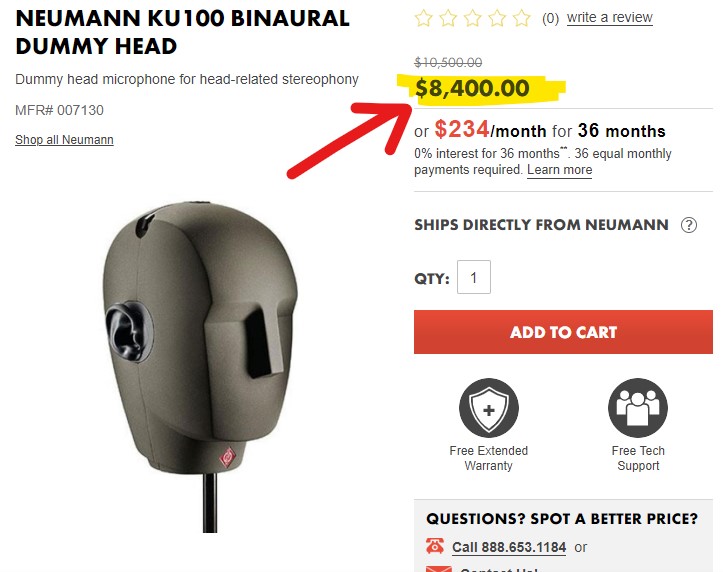Open the Shop all Neumann link
This screenshot has height=572, width=723.
coord(64,140)
